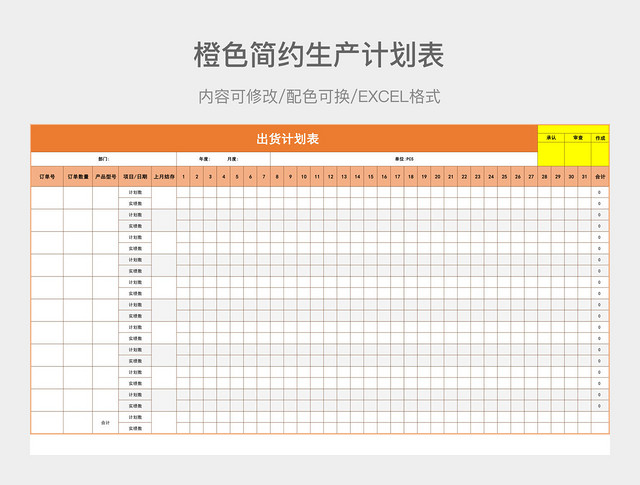Click the 月度: month field
The width and height of the screenshot is (640, 485).
(233, 159)
